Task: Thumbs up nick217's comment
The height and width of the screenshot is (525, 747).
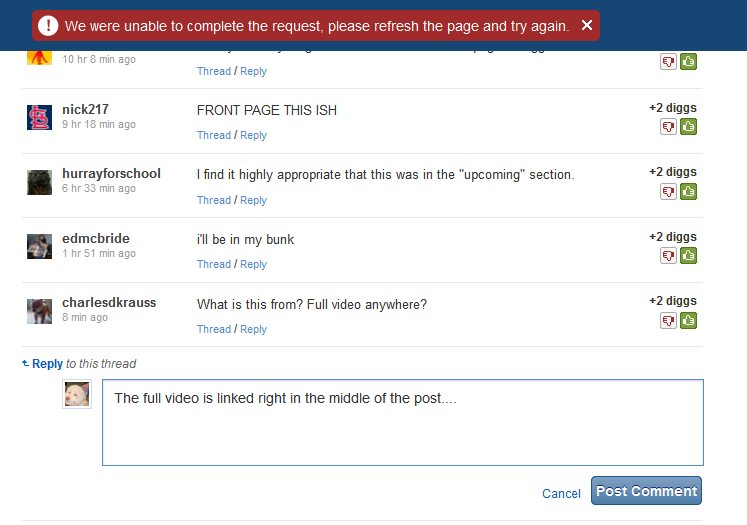Action: (688, 127)
